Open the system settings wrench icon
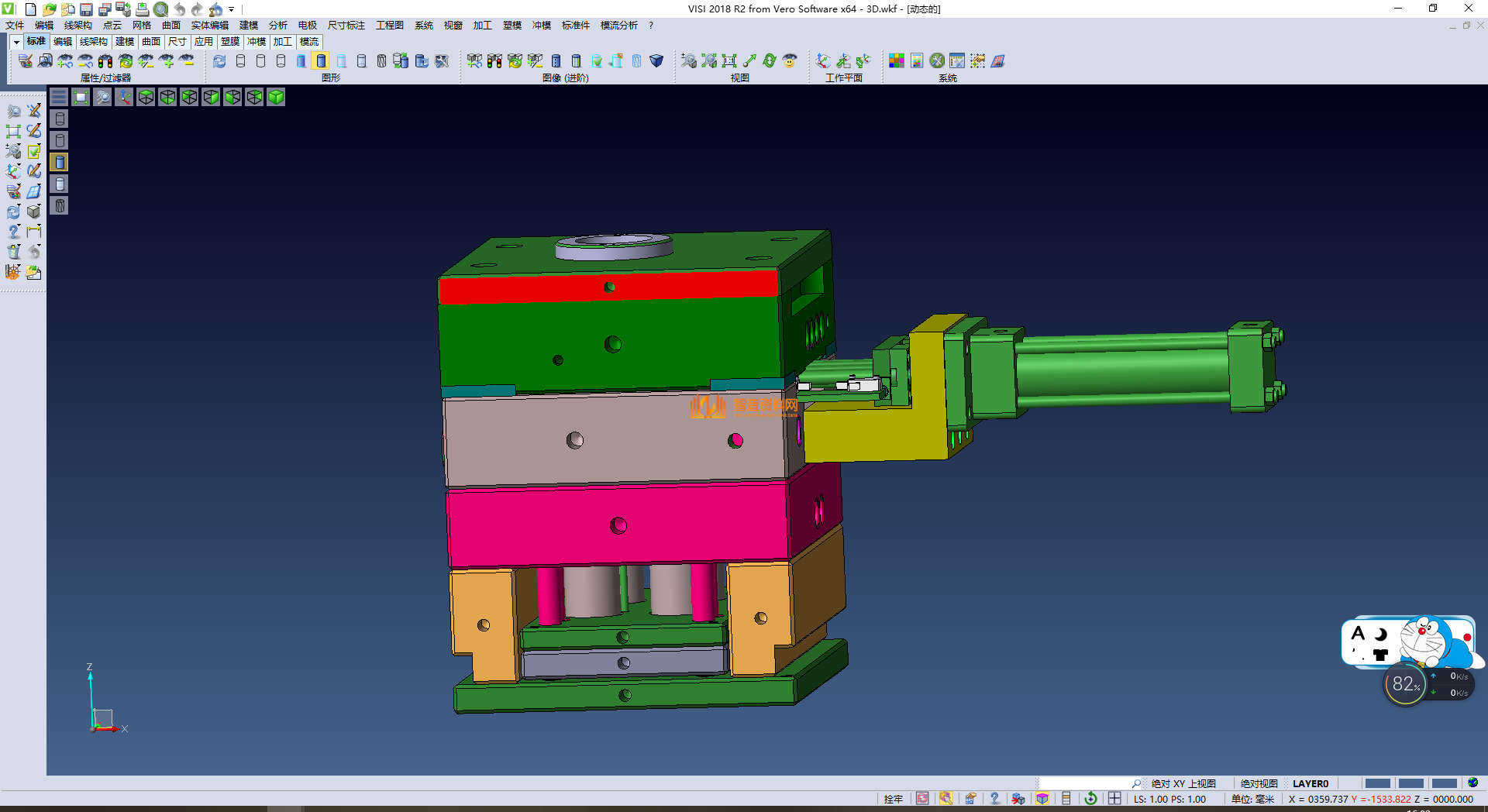Screen dimensions: 1488x812 [937, 61]
